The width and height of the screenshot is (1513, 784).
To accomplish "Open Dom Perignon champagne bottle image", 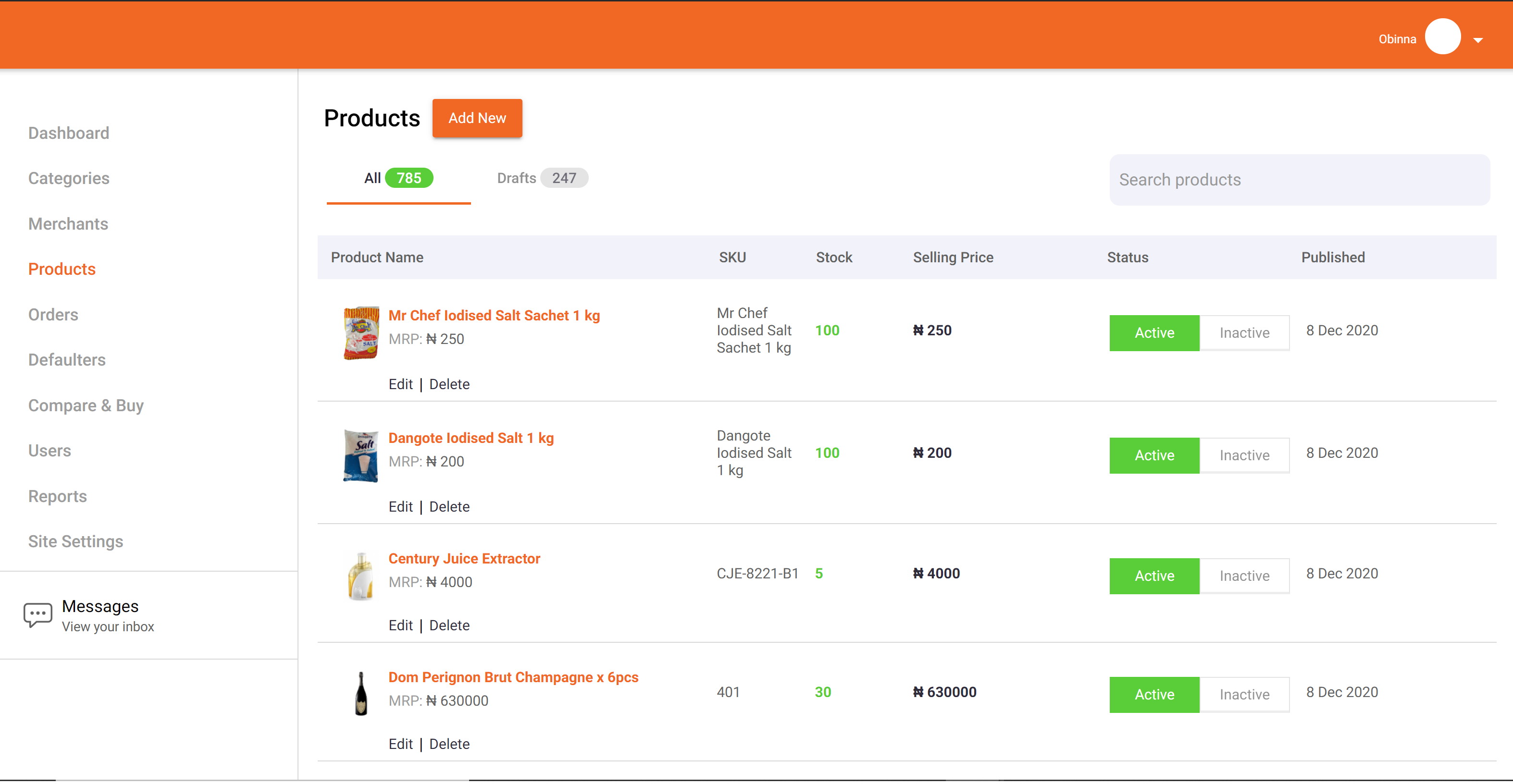I will (x=361, y=694).
